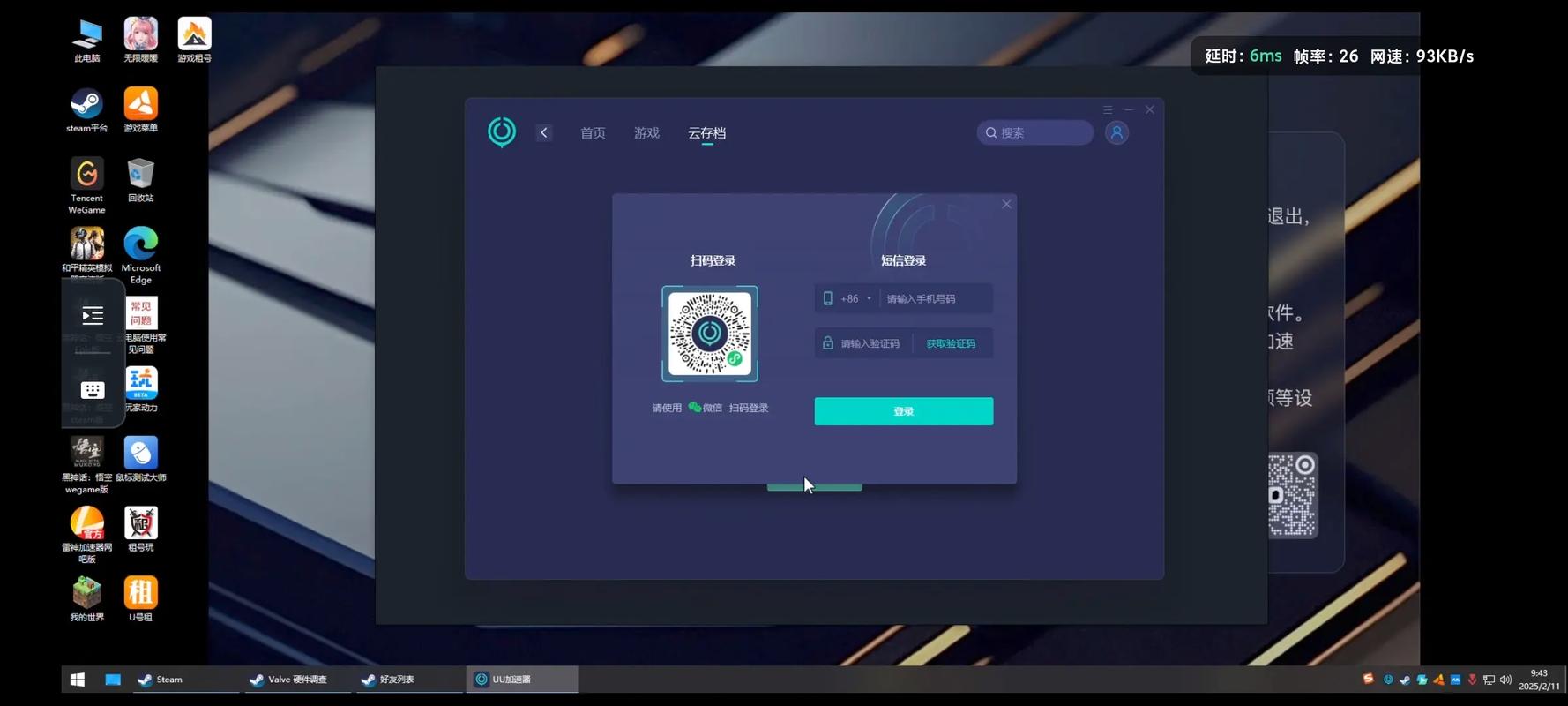This screenshot has width=1568, height=706.
Task: Click the UU accelerator logo icon
Action: 502,132
